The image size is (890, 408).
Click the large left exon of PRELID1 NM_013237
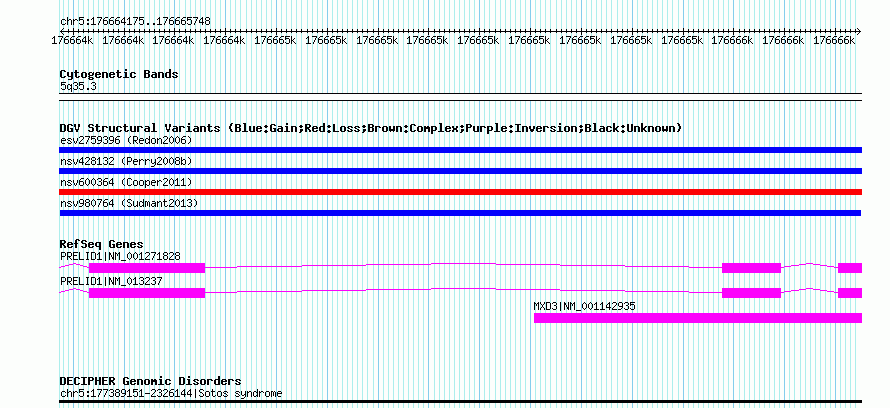click(x=147, y=293)
